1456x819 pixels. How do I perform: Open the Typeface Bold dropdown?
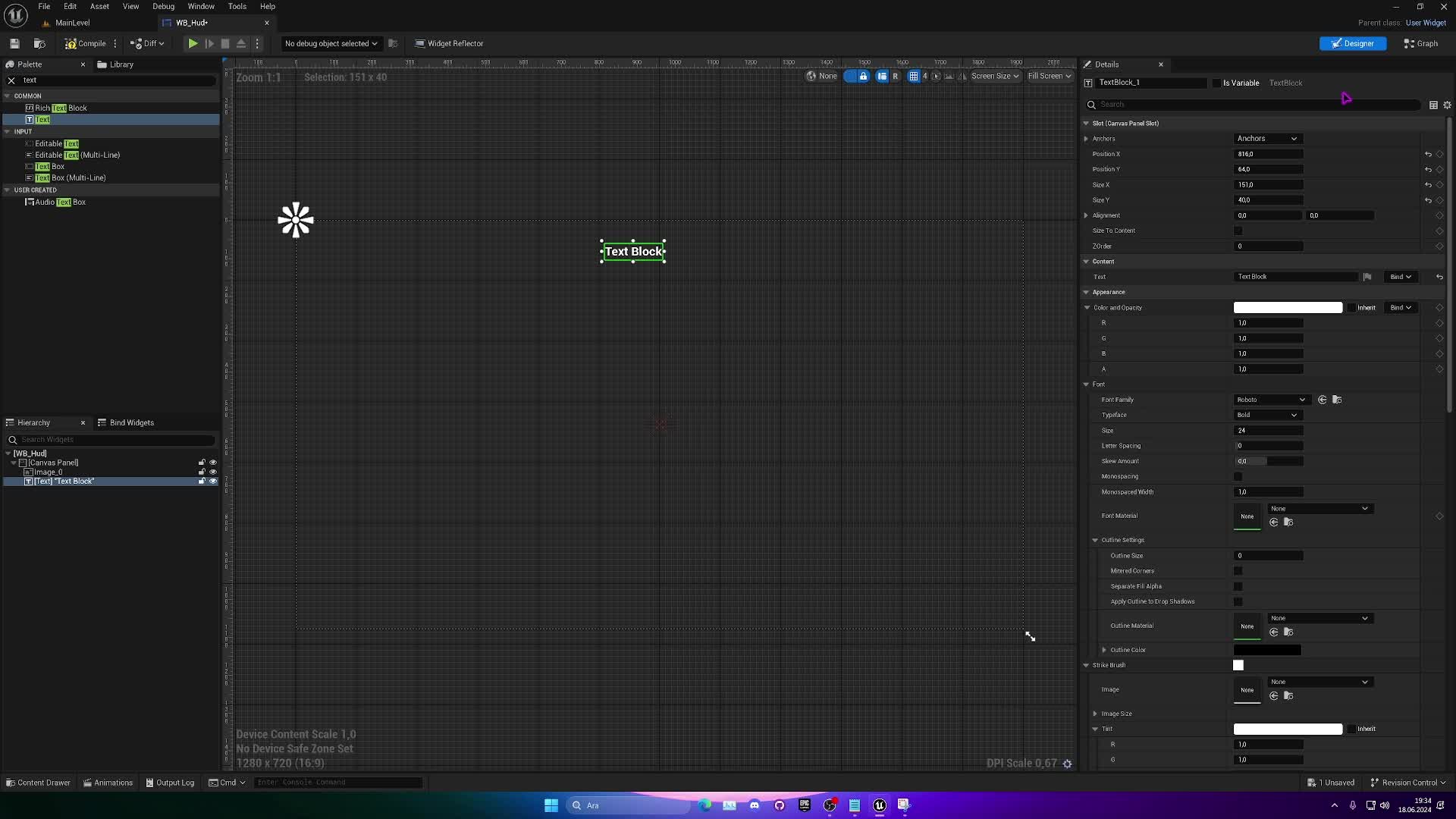click(x=1267, y=415)
